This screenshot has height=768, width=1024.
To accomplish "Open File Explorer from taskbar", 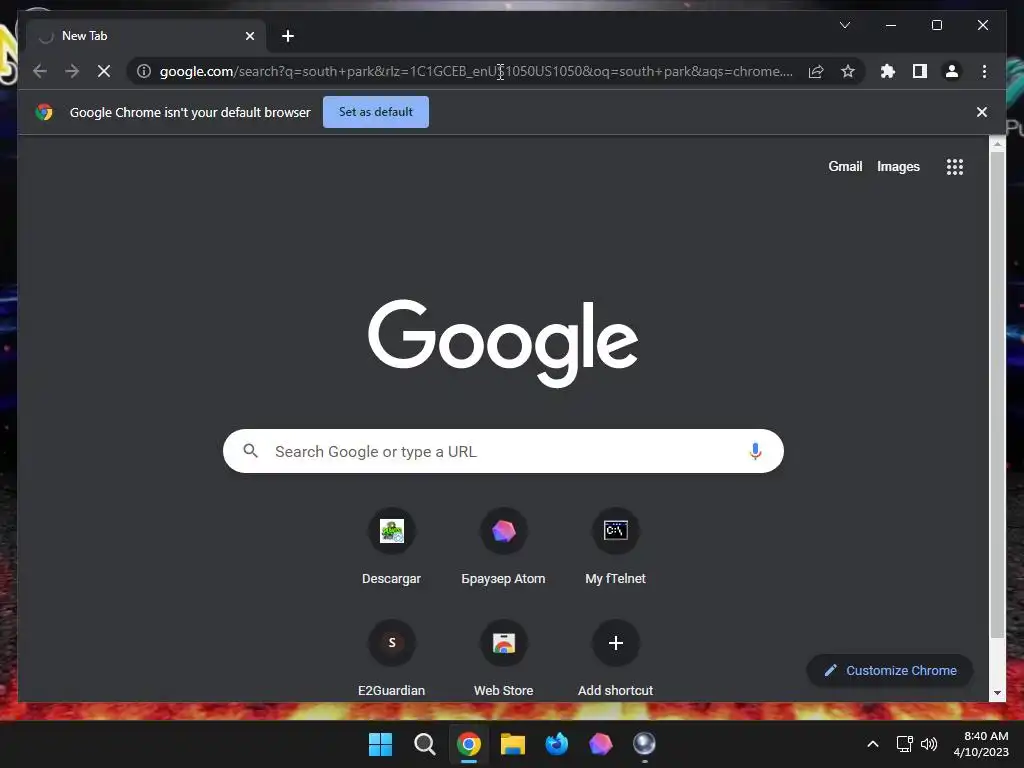I will tap(513, 744).
